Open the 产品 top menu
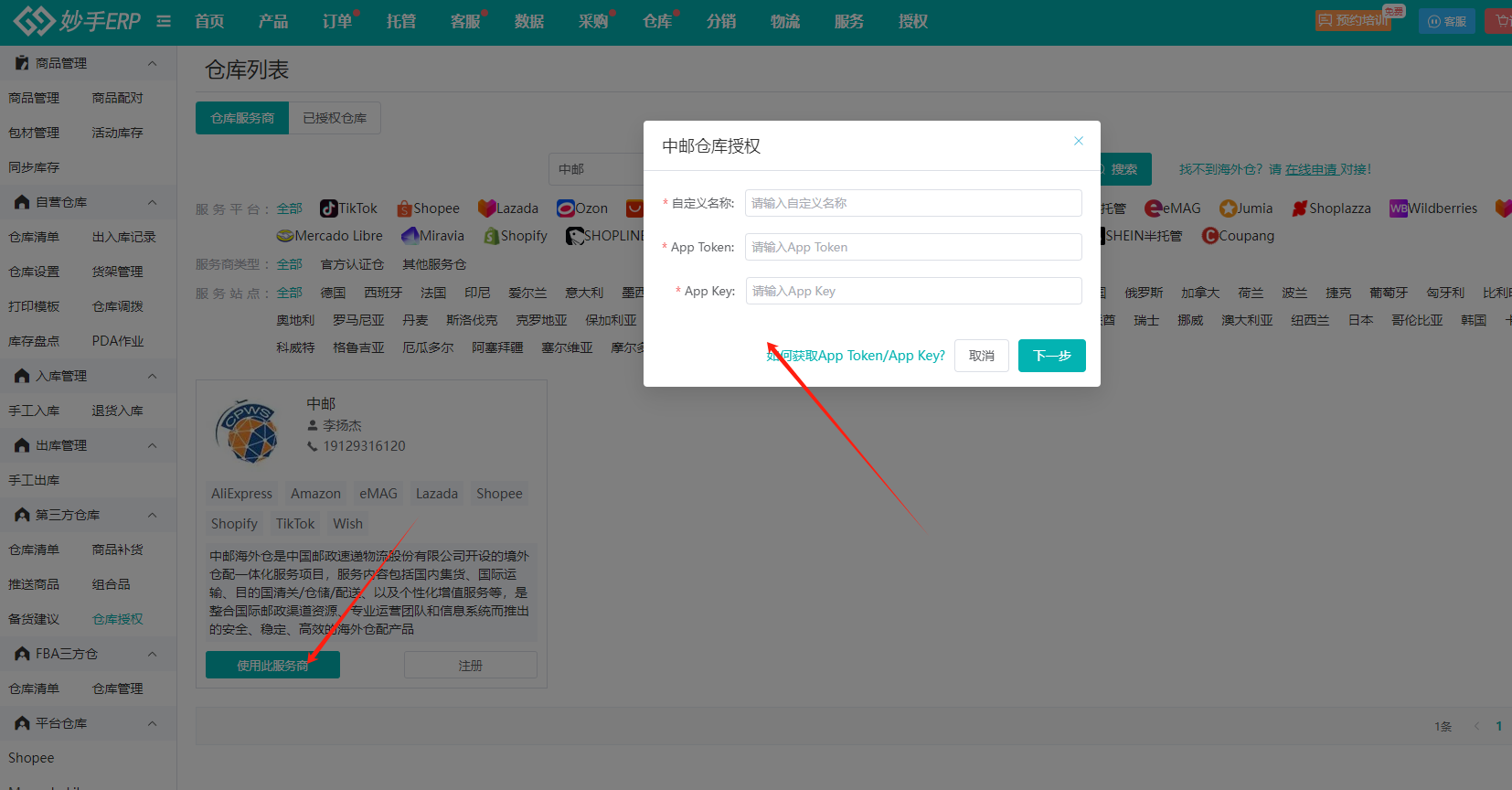1512x790 pixels. coord(273,21)
